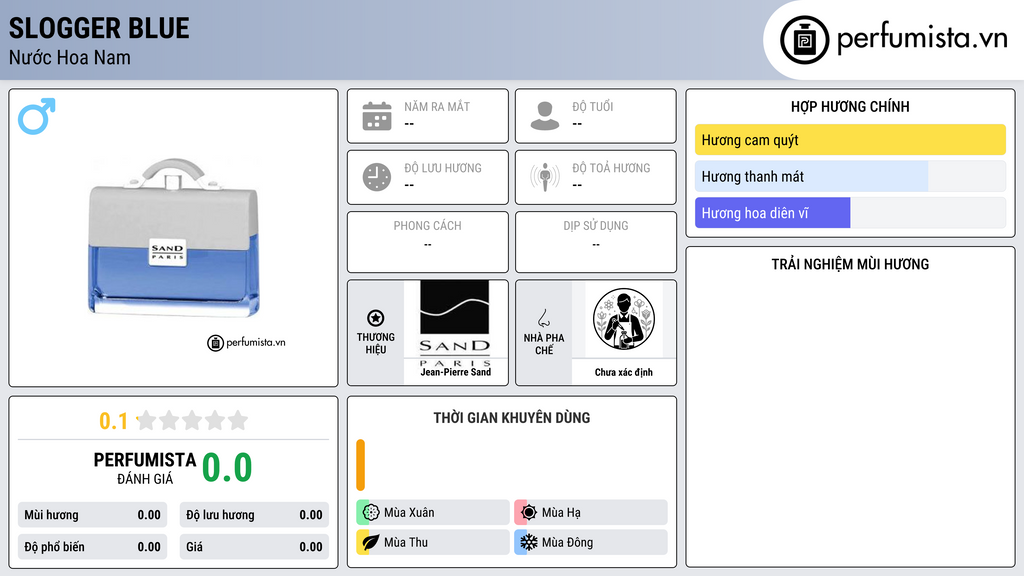Click the TRẢI NGHIỆM MÙI HƯƠNG heading
1024x576 pixels.
click(850, 264)
